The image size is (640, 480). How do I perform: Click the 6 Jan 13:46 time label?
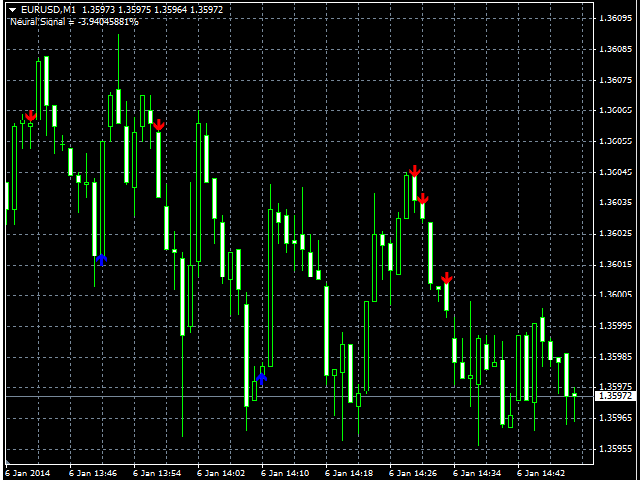point(93,473)
